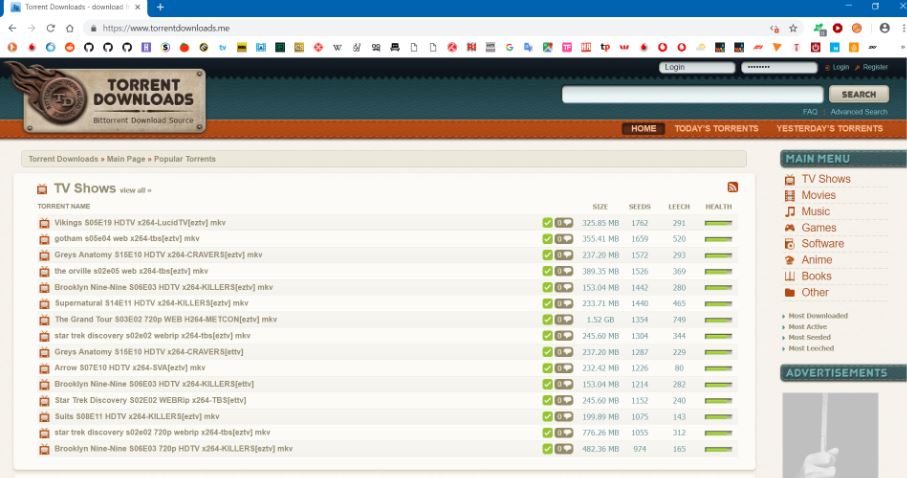Click the Other folder icon in Main Menu
907x478 pixels.
pos(790,293)
